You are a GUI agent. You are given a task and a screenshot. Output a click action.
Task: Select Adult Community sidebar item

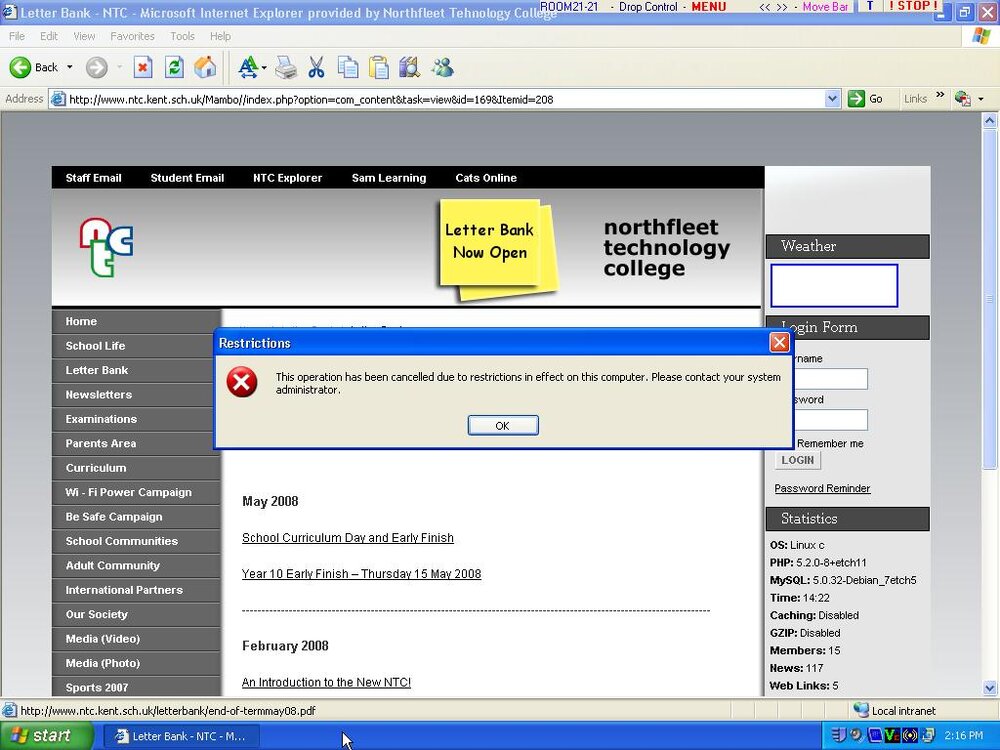pyautogui.click(x=136, y=565)
